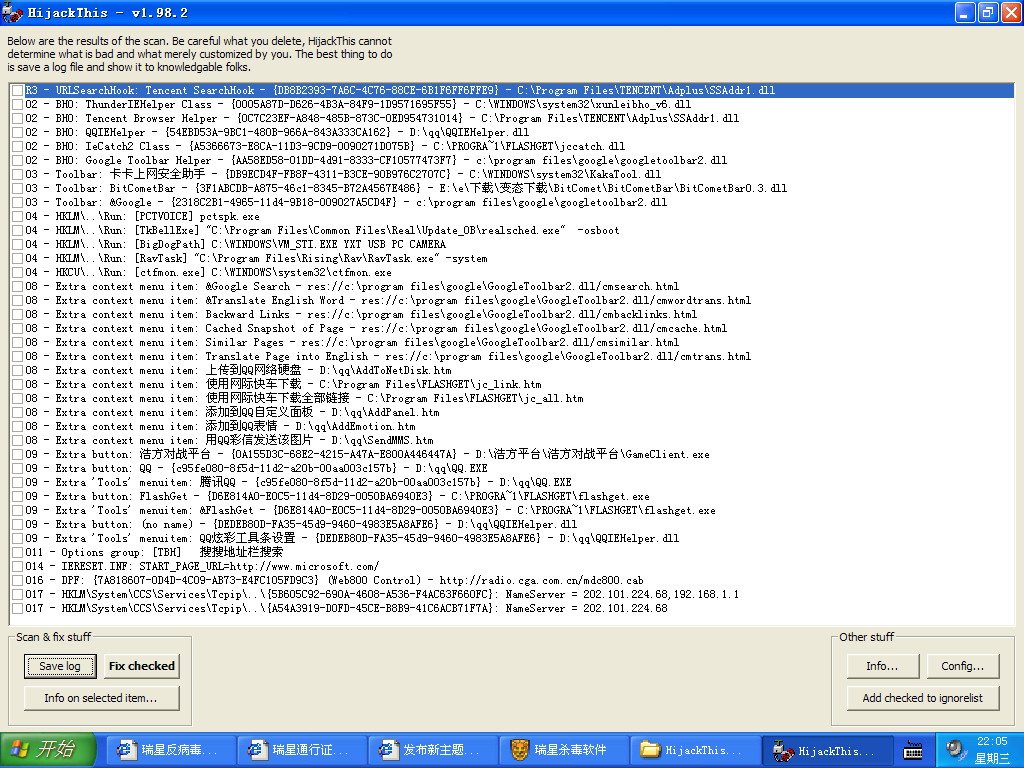Image resolution: width=1024 pixels, height=768 pixels.
Task: Click the Save log button
Action: pos(60,666)
